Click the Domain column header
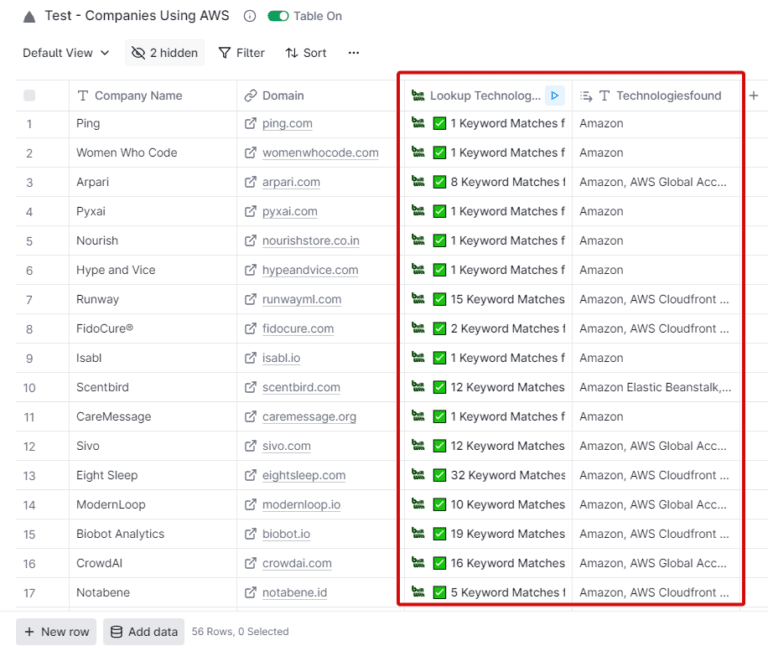 point(282,96)
